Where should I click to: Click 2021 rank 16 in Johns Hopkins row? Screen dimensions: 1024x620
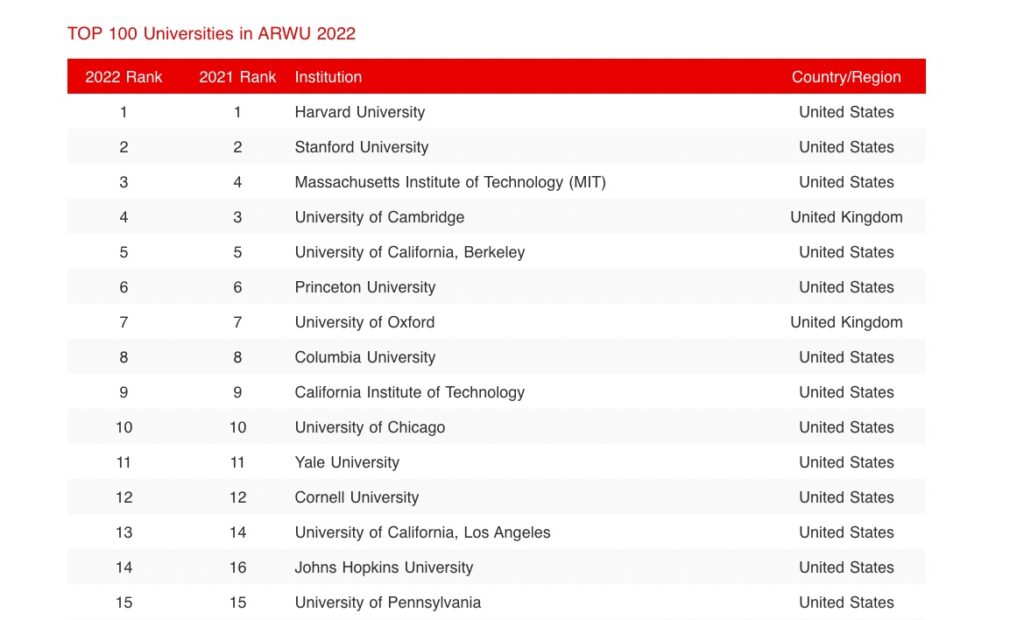point(238,568)
